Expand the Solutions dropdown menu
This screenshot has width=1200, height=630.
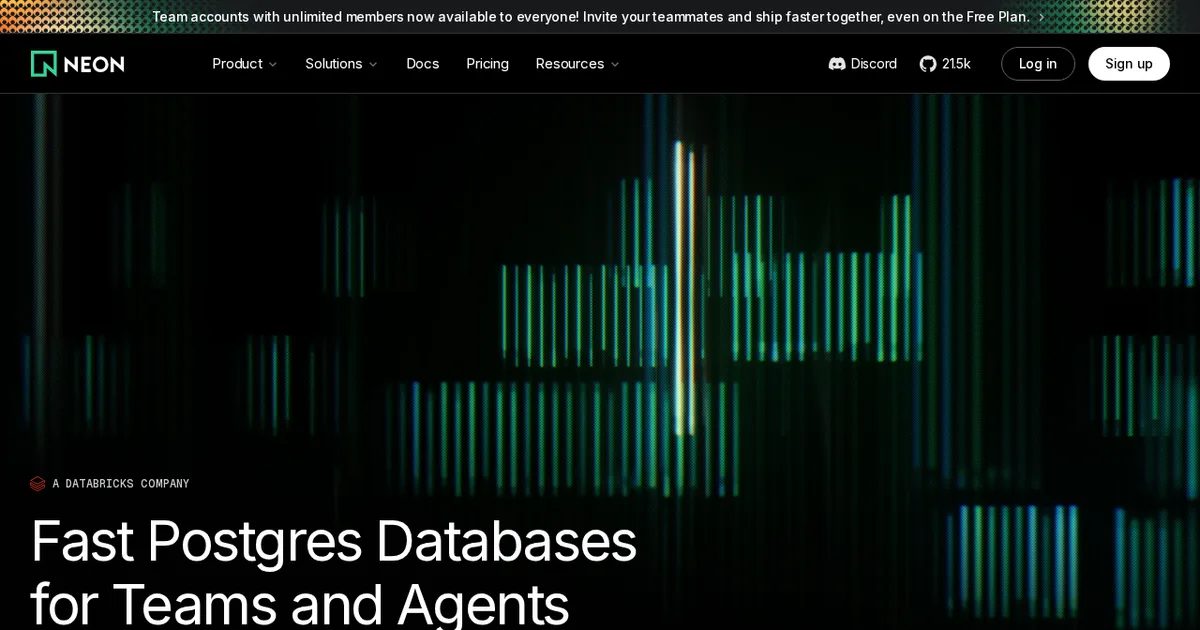pyautogui.click(x=342, y=64)
